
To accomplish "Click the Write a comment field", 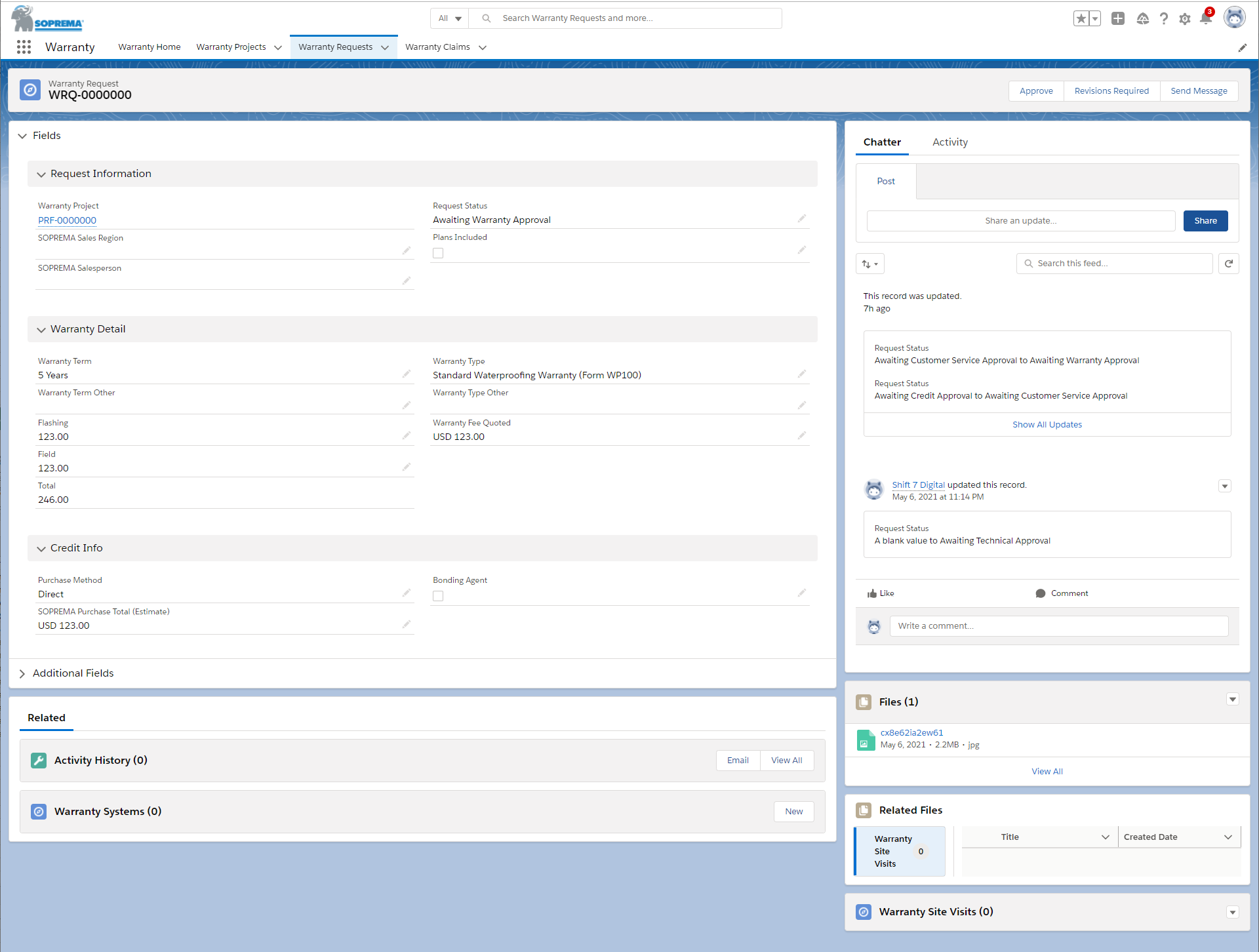I will [x=1058, y=626].
